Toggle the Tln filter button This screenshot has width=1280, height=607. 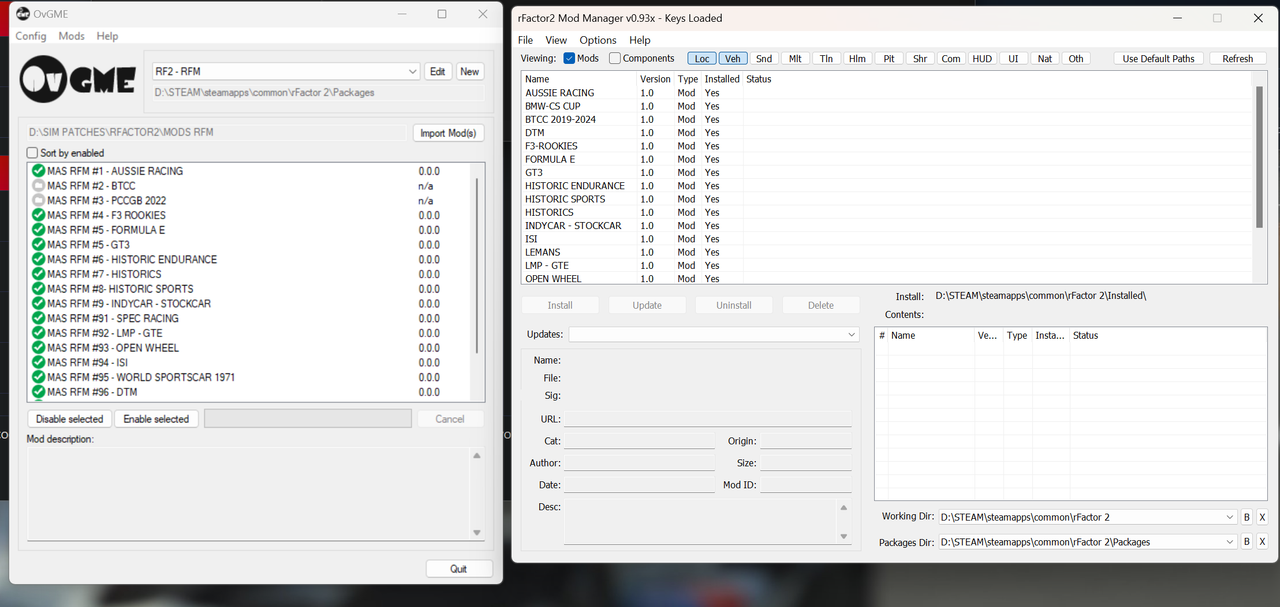[x=826, y=59]
